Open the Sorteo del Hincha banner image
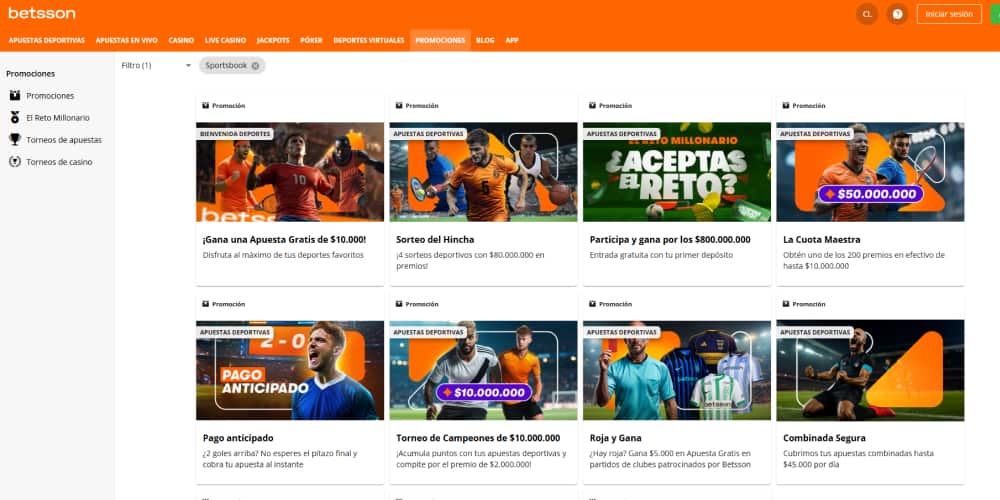The height and width of the screenshot is (500, 1000). [483, 172]
